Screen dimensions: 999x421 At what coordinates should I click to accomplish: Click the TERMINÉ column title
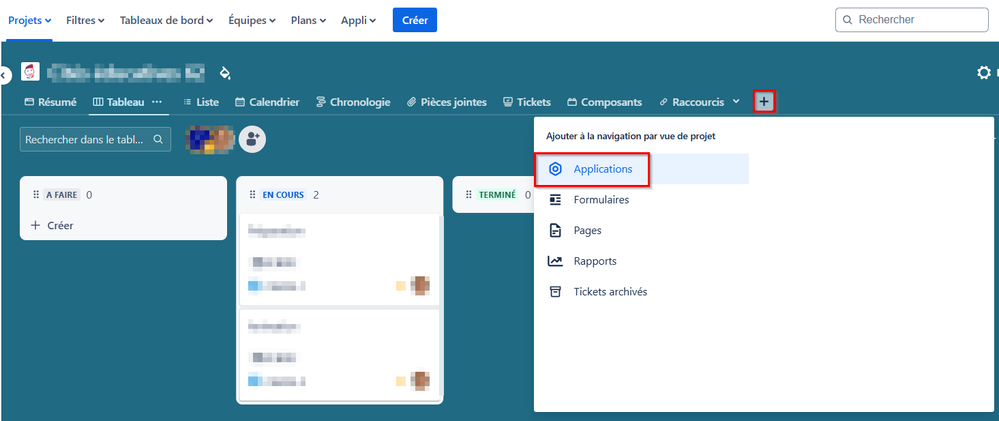pos(498,195)
